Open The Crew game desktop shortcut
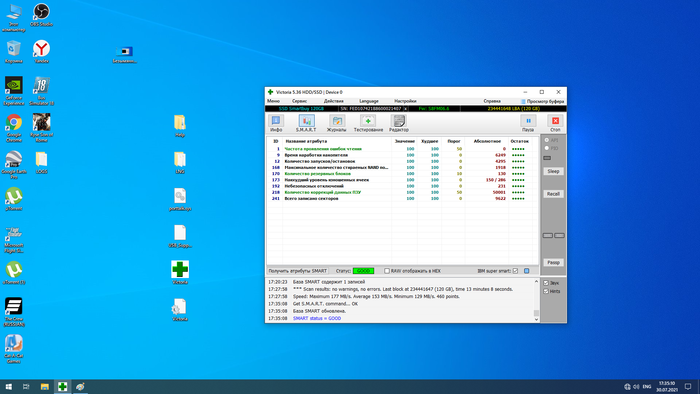 (14, 312)
